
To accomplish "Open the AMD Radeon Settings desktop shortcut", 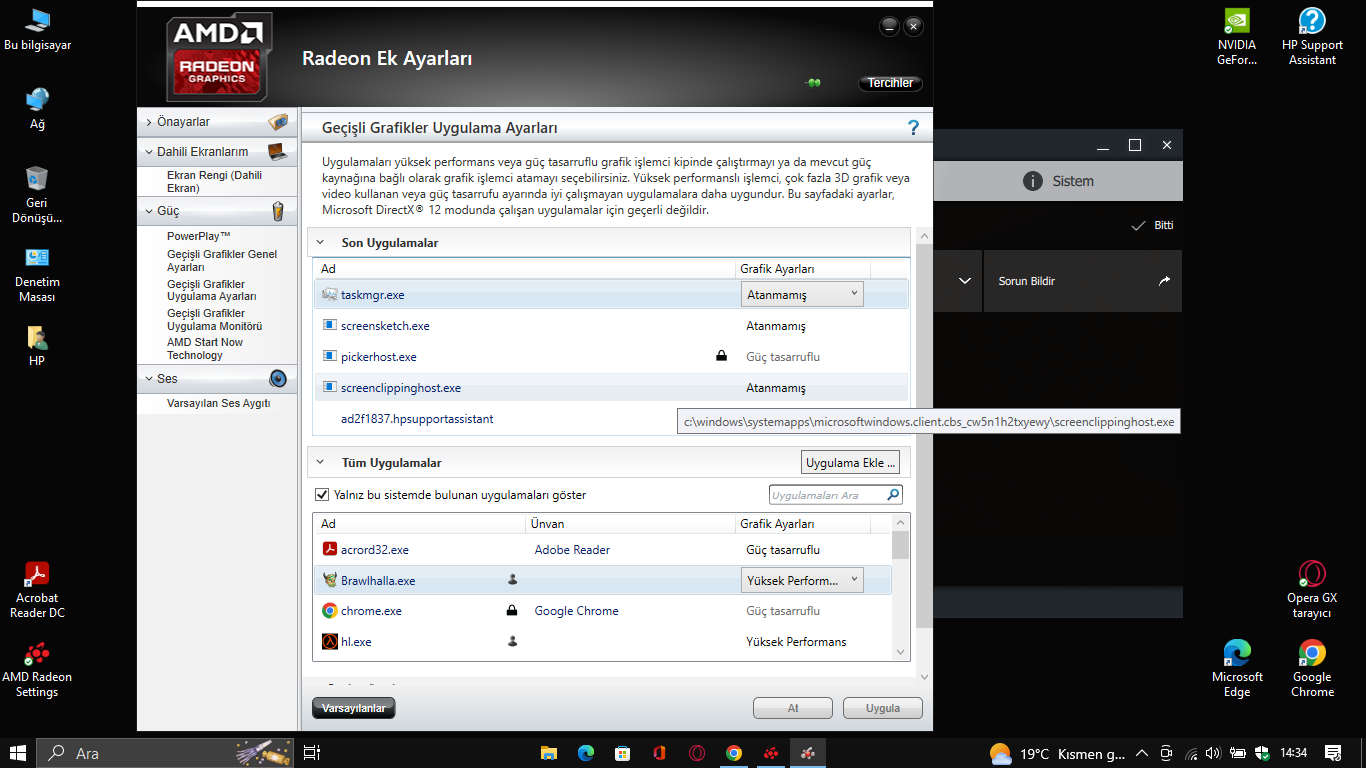I will (37, 671).
